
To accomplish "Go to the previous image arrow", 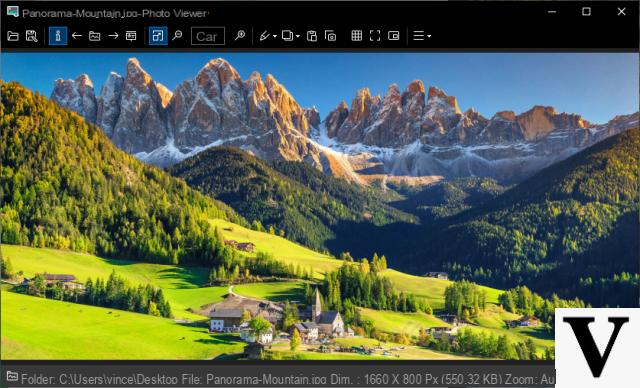I will click(x=77, y=36).
